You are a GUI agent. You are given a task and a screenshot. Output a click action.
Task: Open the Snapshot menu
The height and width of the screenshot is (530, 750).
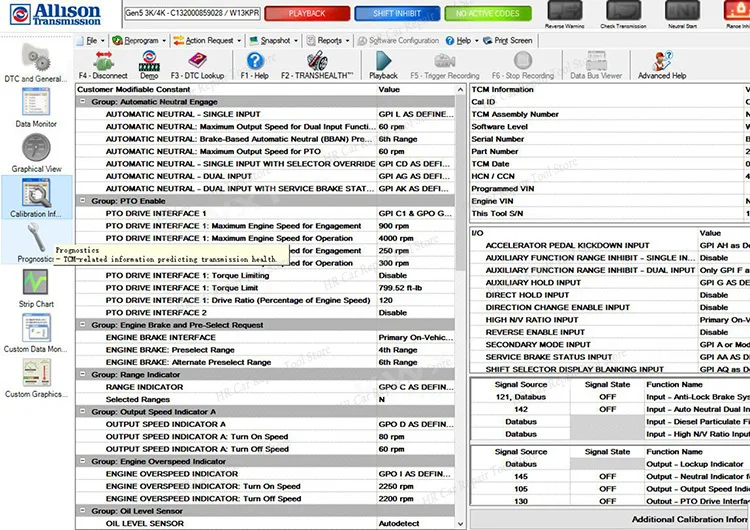tap(274, 41)
